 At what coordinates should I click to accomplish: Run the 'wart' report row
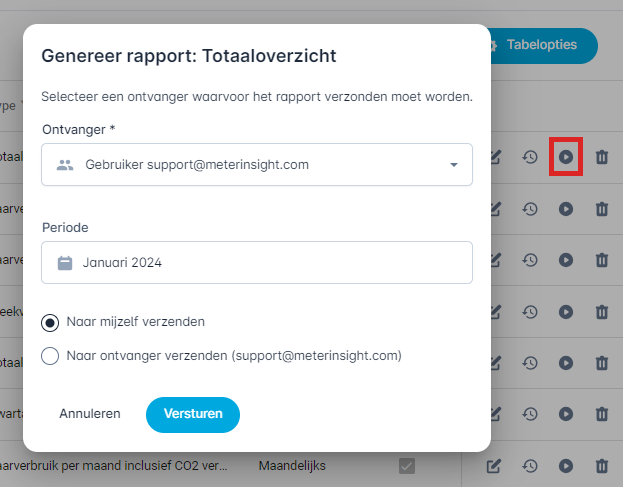566,414
